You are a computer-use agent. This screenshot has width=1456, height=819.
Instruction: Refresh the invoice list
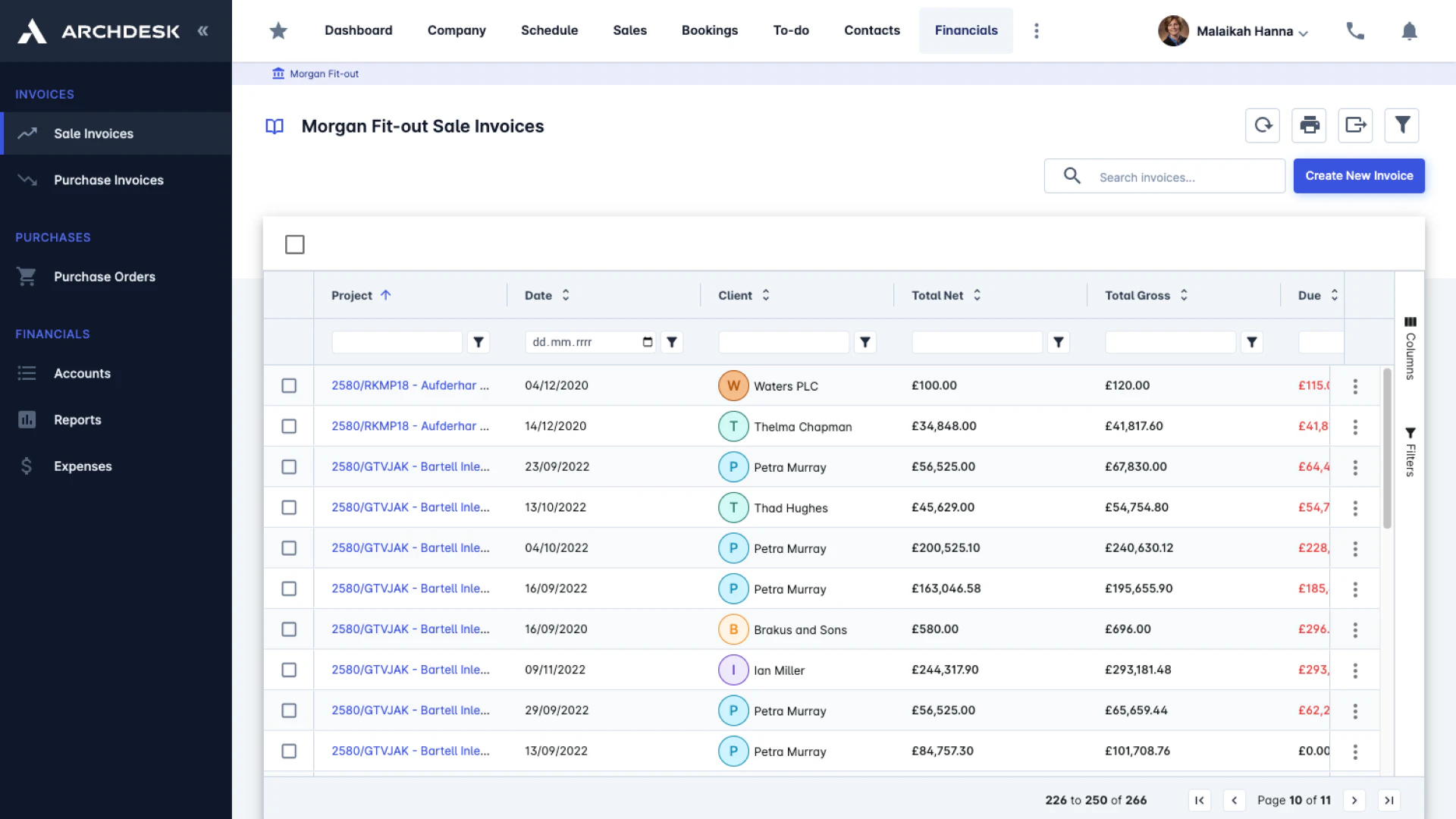point(1262,125)
